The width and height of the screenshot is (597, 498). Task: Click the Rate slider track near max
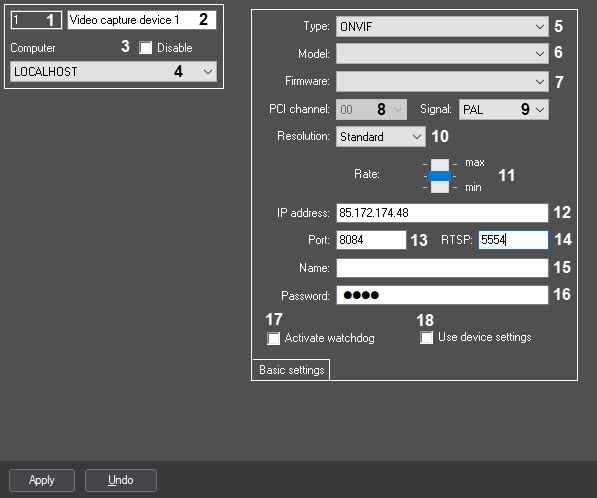(x=440, y=164)
